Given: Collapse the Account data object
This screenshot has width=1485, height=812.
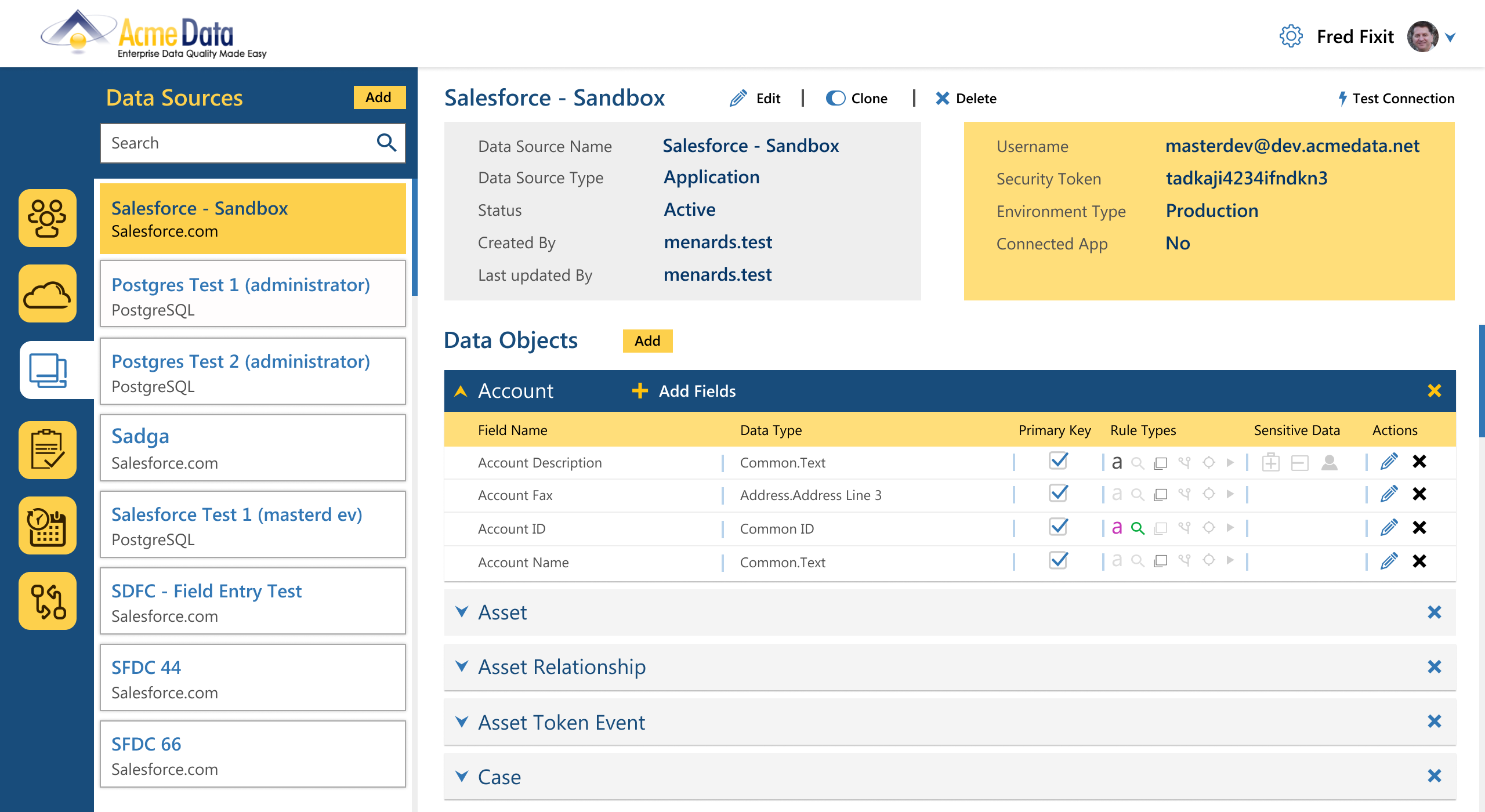Looking at the screenshot, I should (462, 391).
